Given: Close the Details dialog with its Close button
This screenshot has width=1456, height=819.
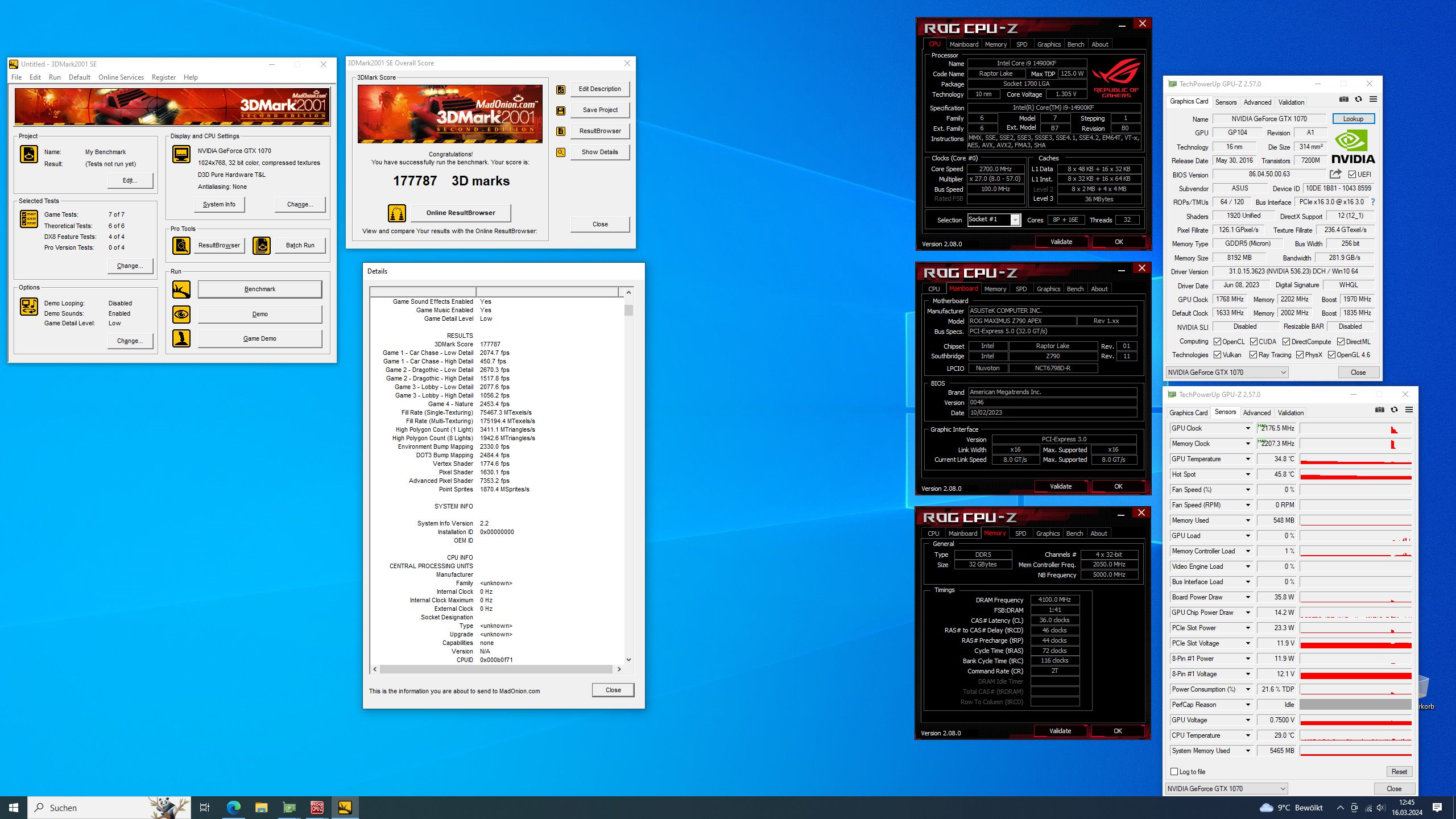Looking at the screenshot, I should (613, 690).
